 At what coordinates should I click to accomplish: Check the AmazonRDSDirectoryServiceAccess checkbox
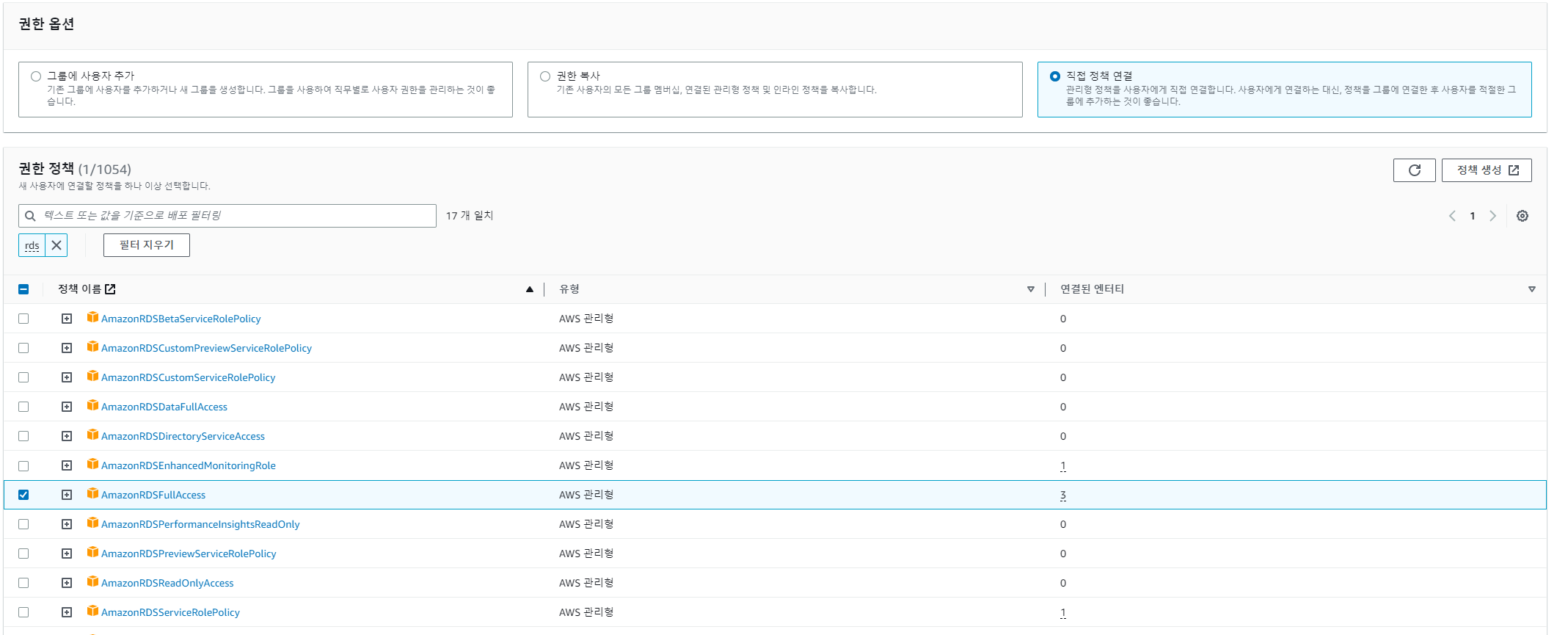click(x=23, y=436)
